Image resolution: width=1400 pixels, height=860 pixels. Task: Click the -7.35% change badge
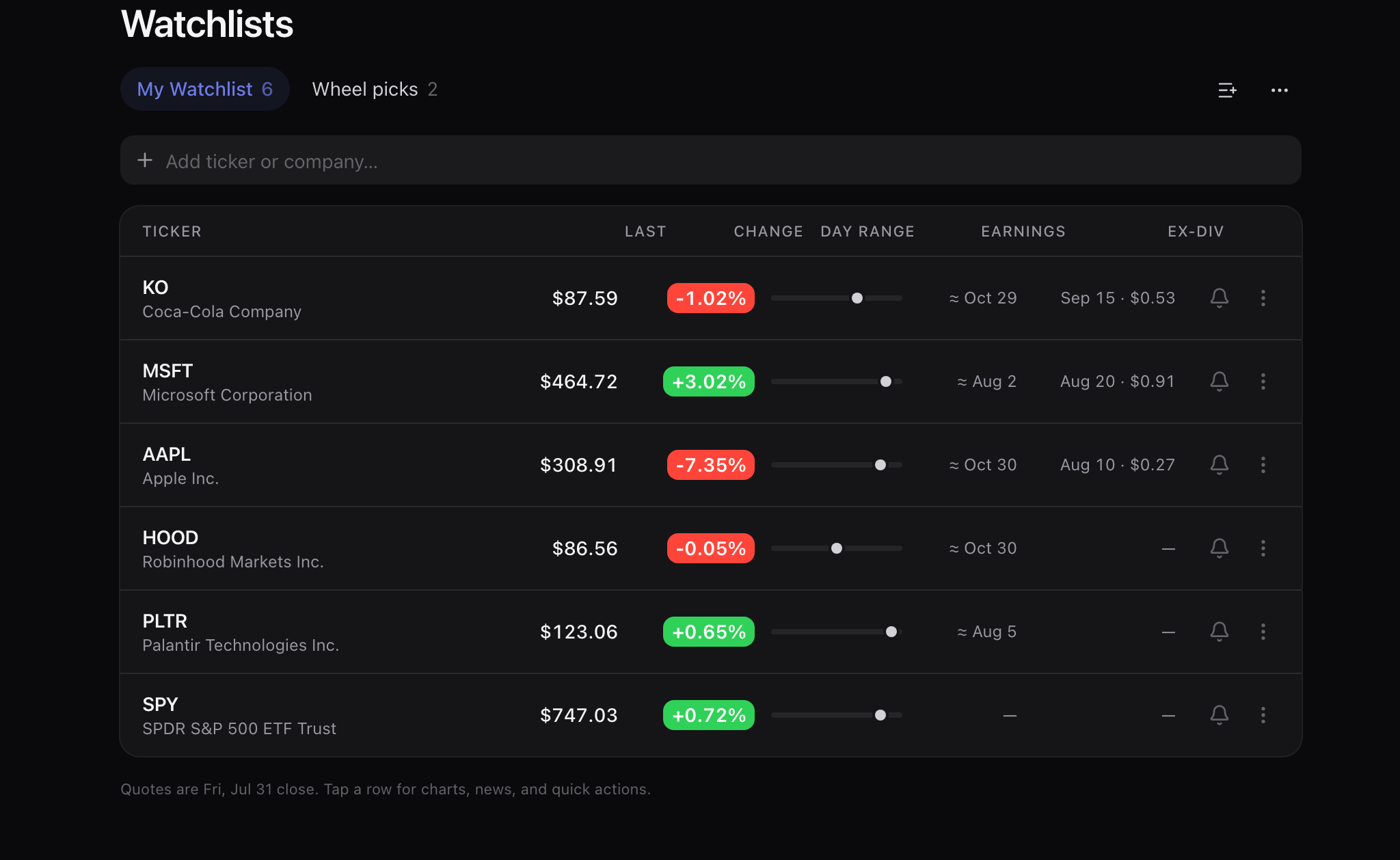click(711, 465)
